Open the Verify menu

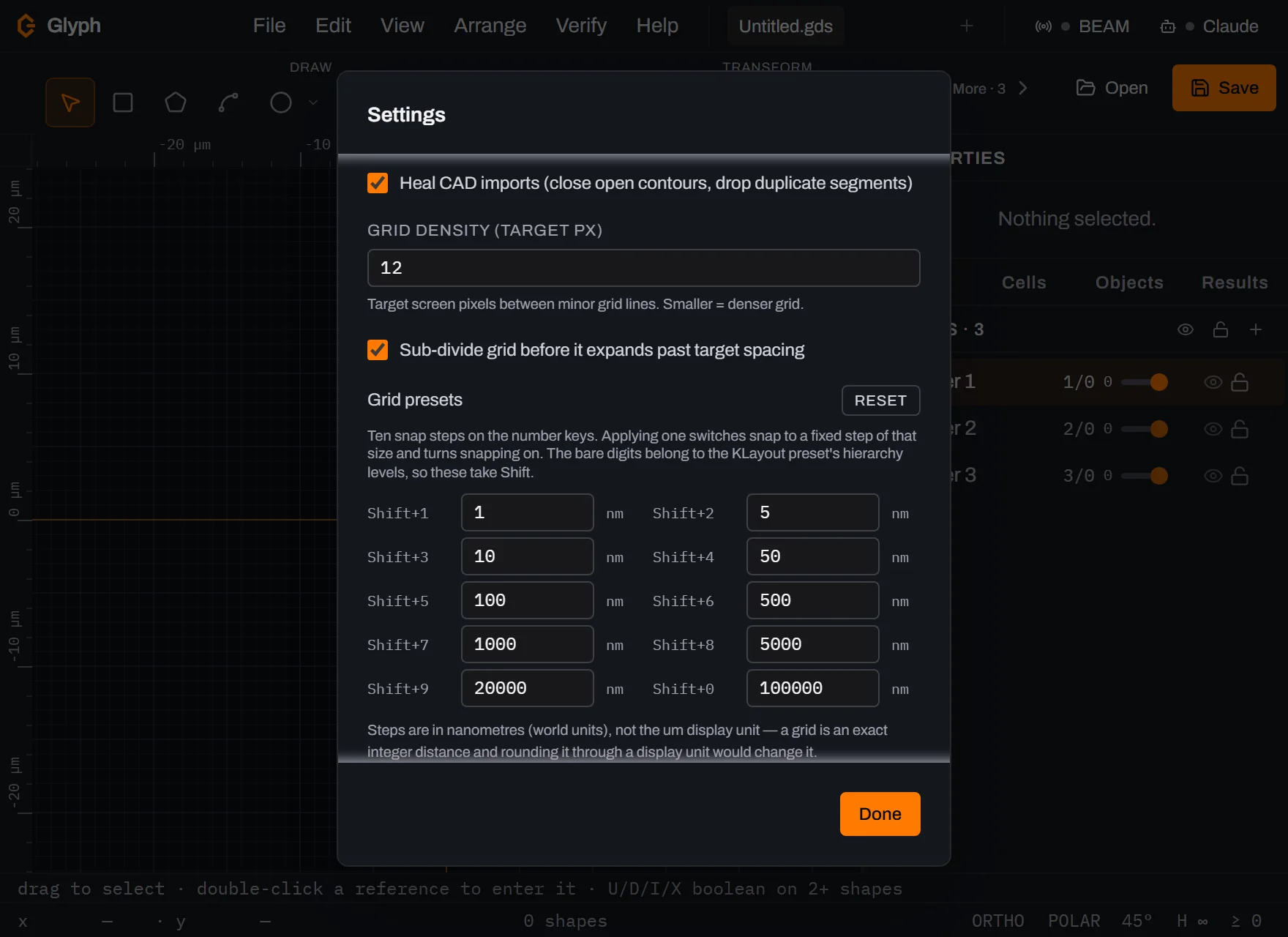pyautogui.click(x=581, y=26)
